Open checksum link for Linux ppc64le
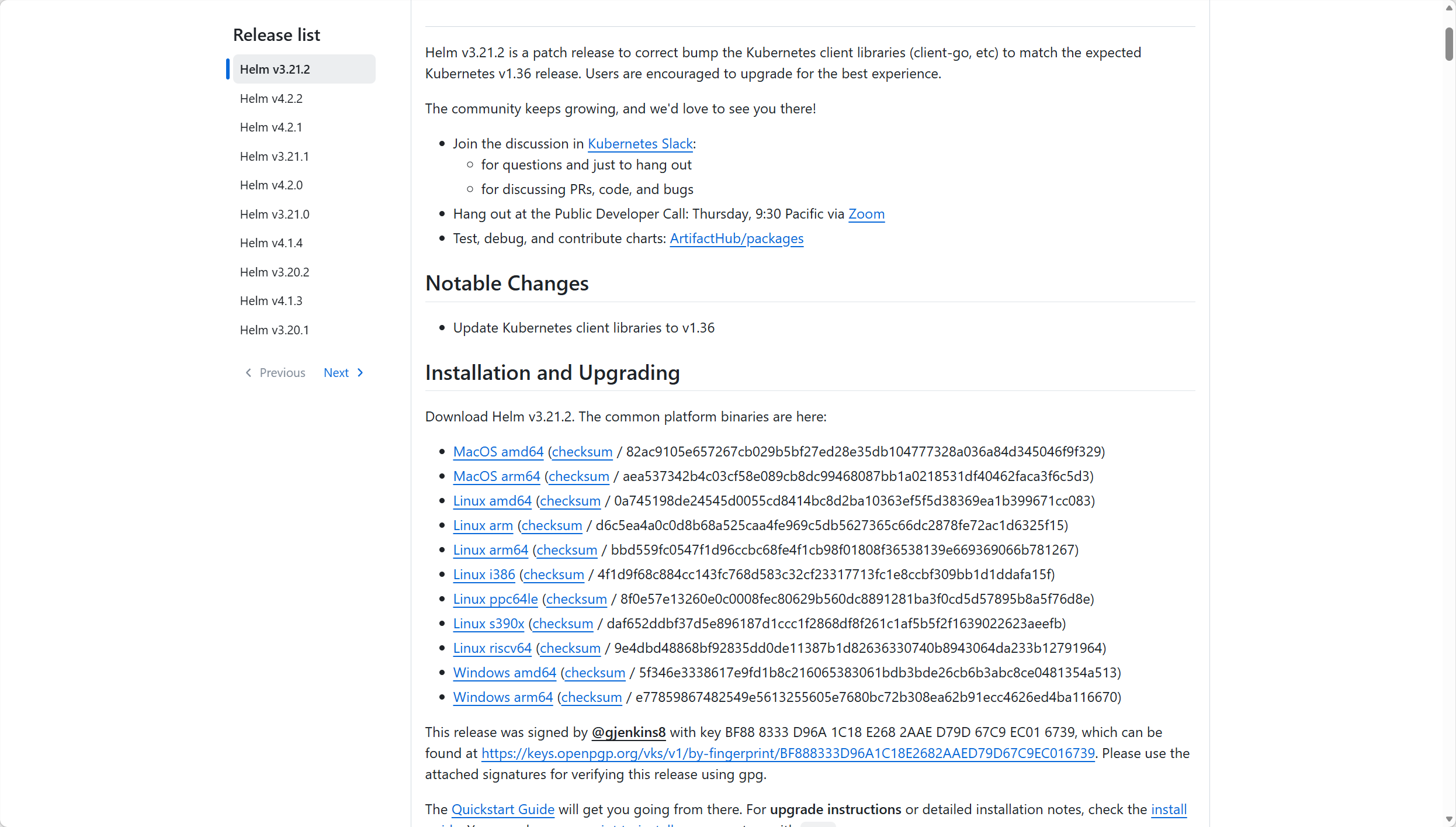Viewport: 1456px width, 827px height. click(x=577, y=598)
